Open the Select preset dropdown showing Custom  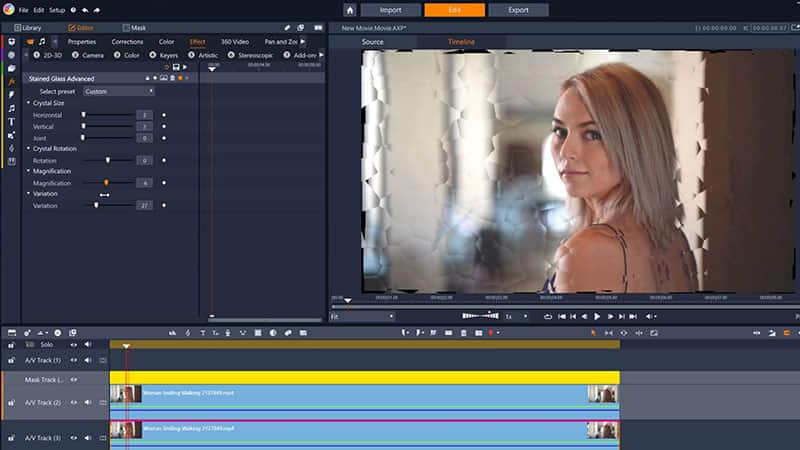tap(118, 91)
